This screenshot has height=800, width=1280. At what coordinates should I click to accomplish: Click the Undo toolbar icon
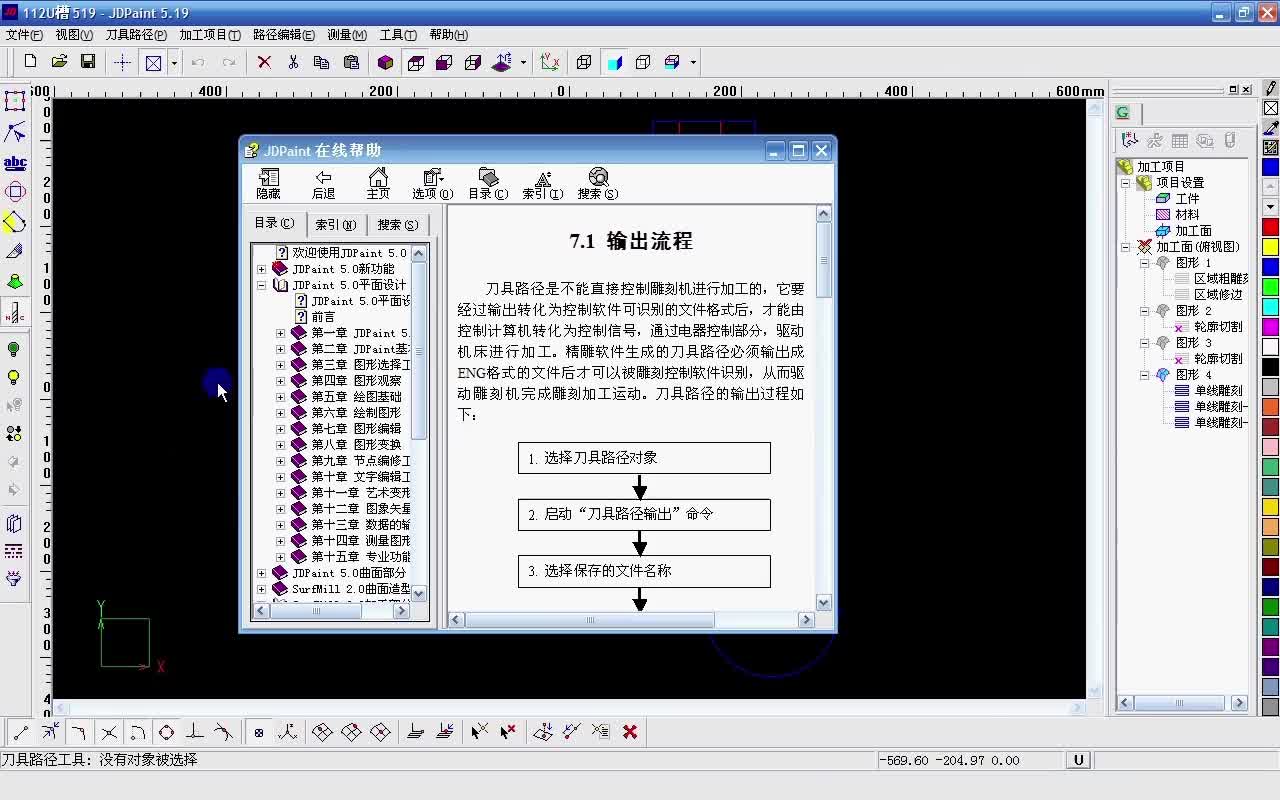(x=198, y=62)
